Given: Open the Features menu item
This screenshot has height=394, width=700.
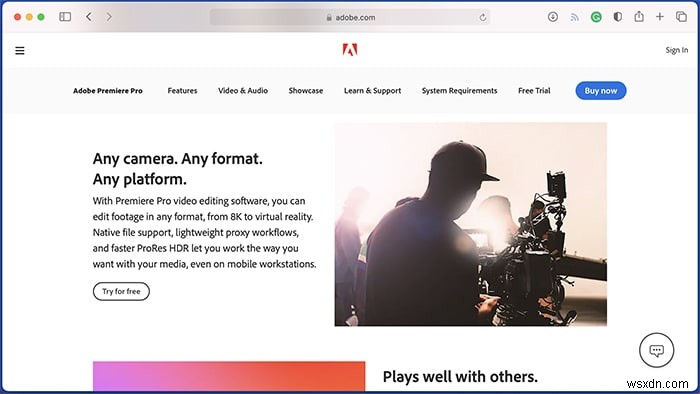Looking at the screenshot, I should tap(182, 91).
